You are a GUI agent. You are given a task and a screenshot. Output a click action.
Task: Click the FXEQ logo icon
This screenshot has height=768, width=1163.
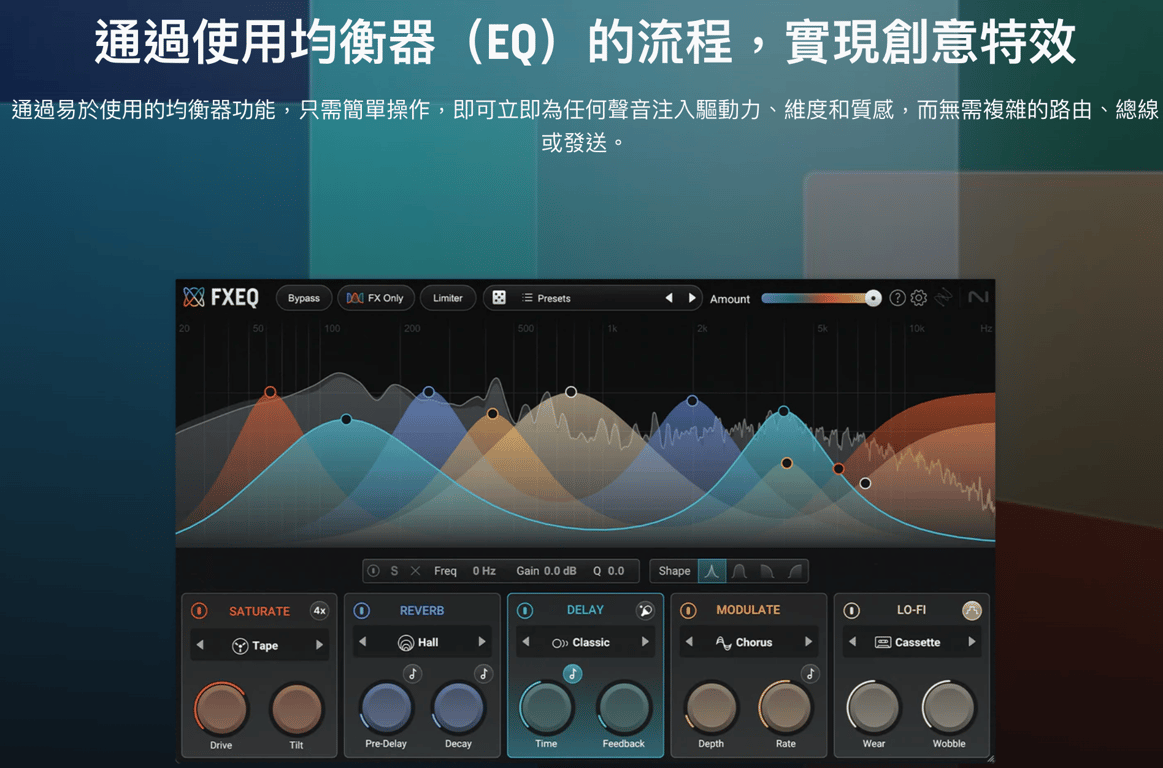pos(194,298)
